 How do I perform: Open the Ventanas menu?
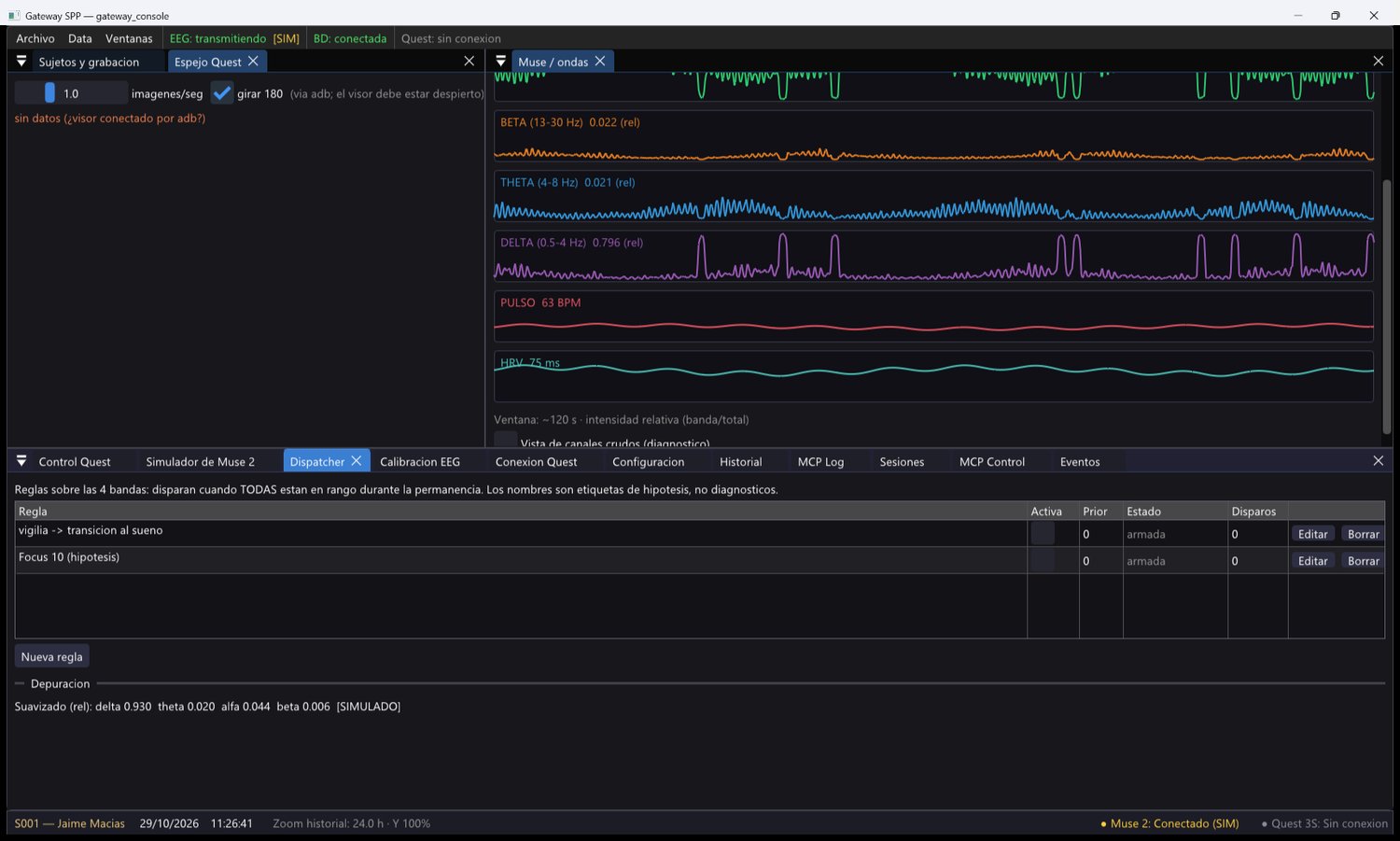(x=129, y=38)
